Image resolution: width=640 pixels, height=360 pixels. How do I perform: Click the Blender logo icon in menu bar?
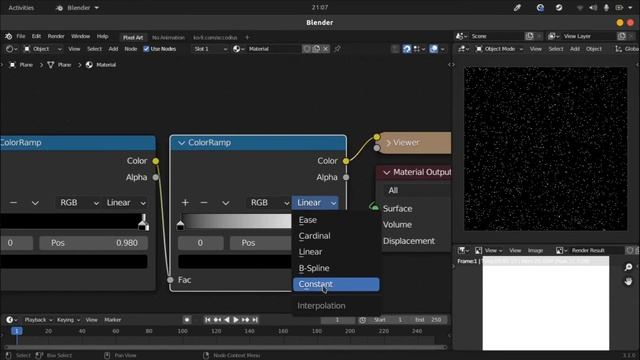pos(8,36)
